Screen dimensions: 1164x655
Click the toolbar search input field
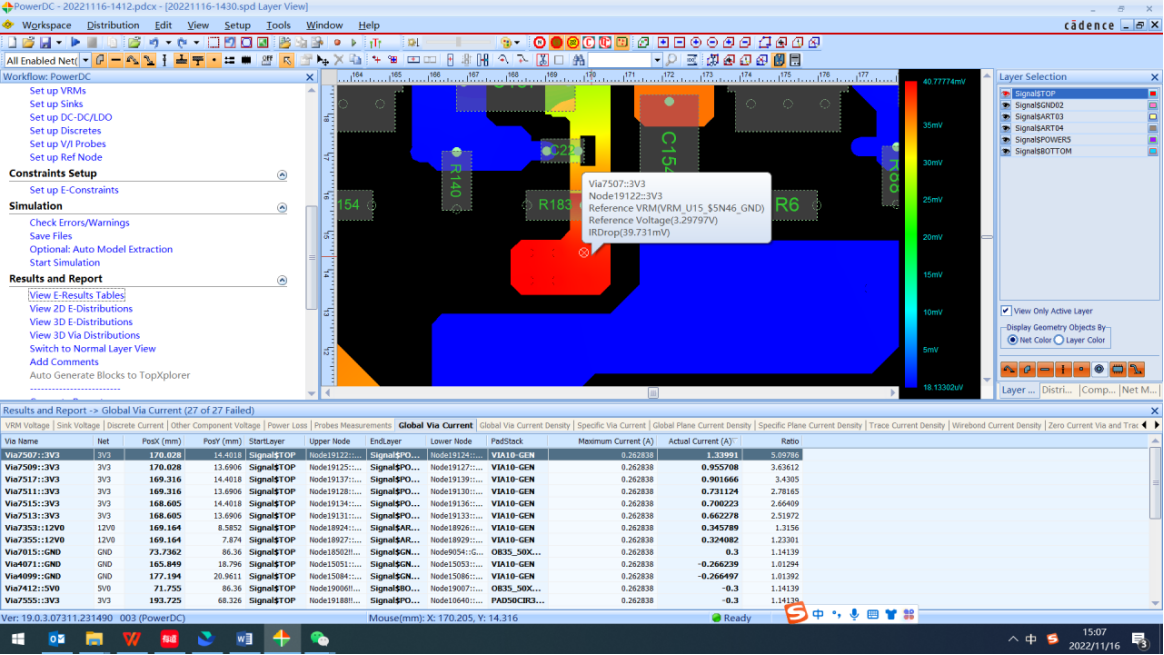(619, 60)
